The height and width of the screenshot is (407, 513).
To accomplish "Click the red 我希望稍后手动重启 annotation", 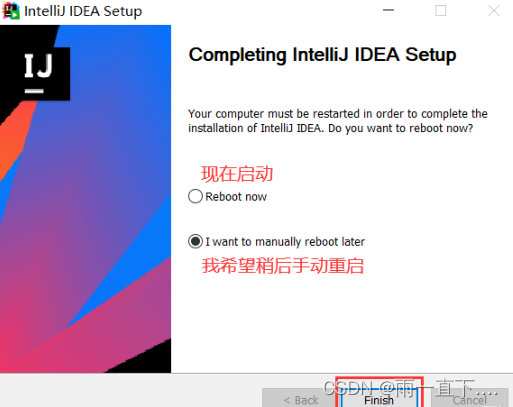I will pos(283,266).
